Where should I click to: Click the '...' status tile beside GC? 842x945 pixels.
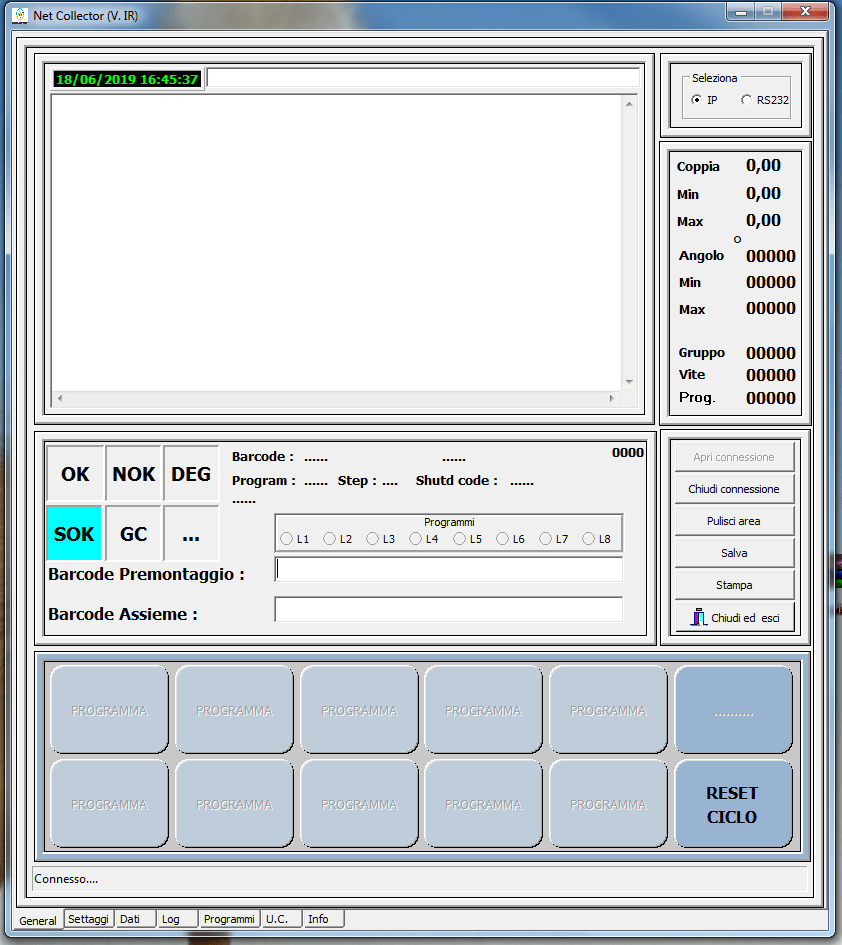[191, 533]
